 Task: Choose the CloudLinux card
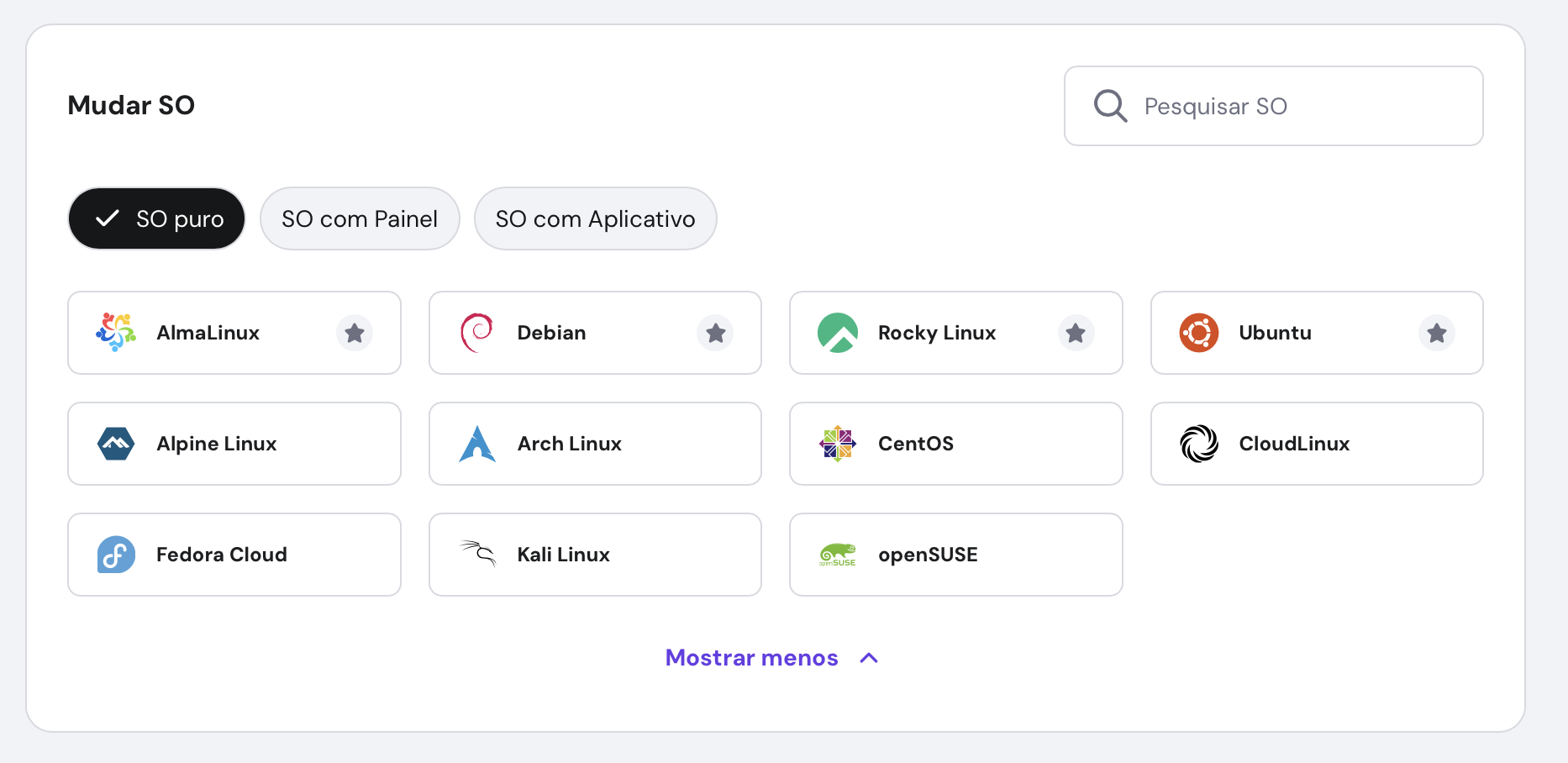pos(1316,444)
